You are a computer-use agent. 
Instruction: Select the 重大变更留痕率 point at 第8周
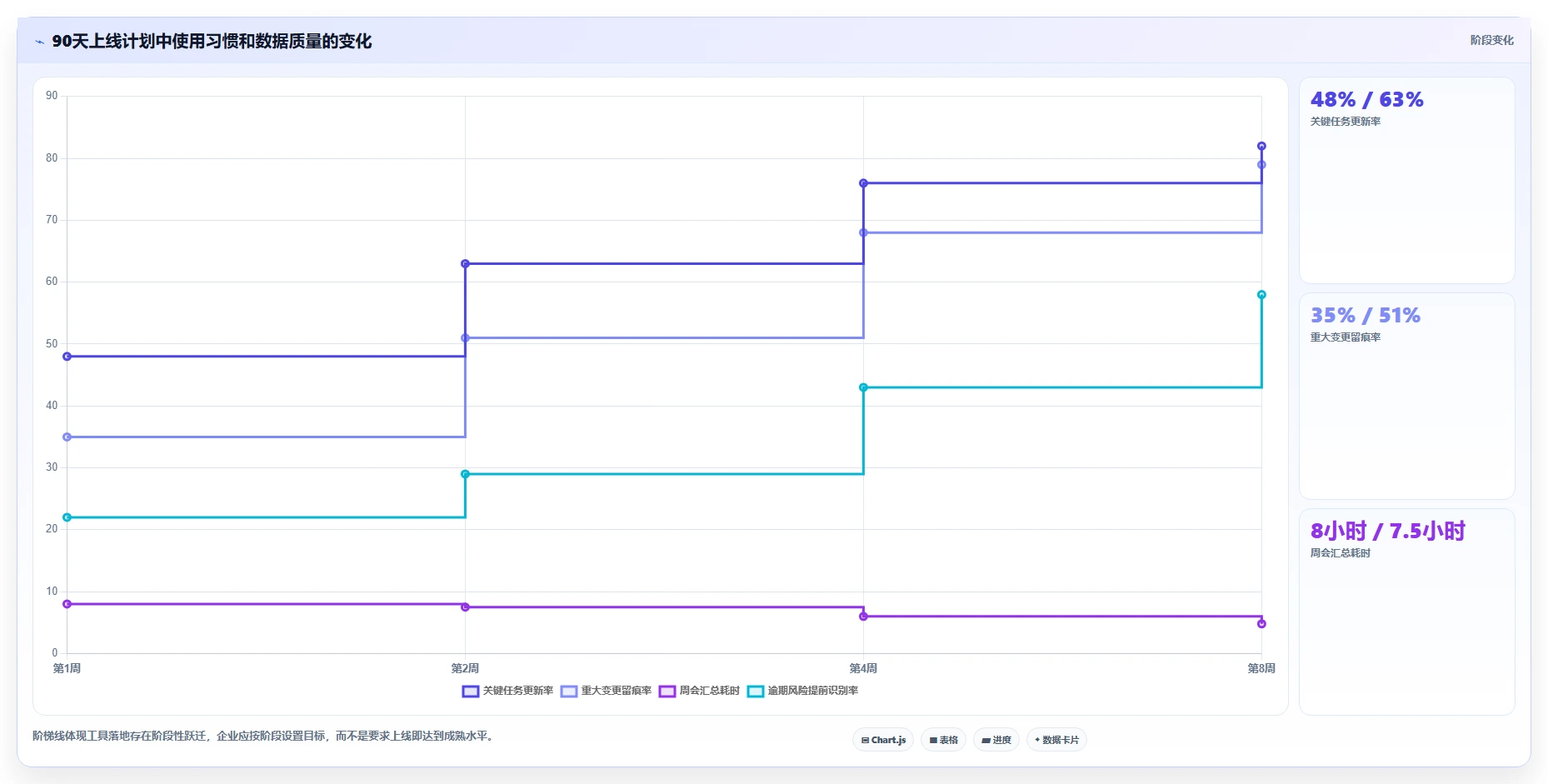click(1261, 165)
